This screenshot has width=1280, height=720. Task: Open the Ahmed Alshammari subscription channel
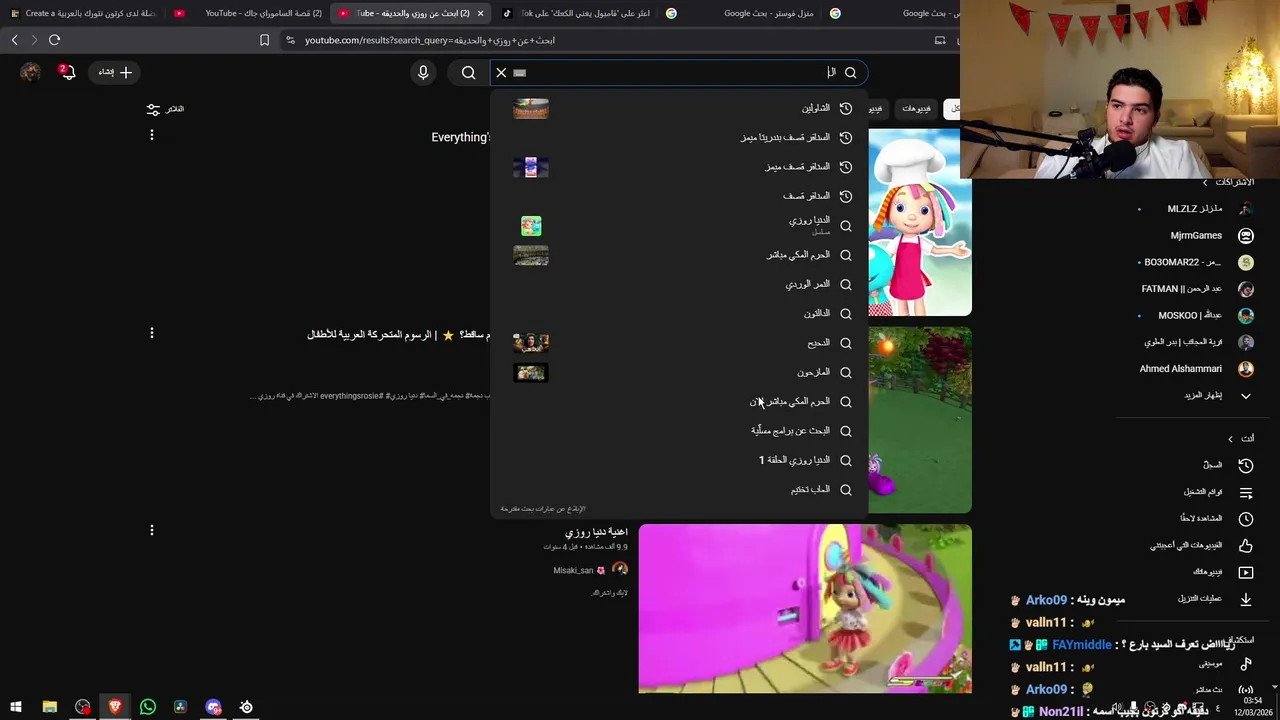tap(1196, 369)
